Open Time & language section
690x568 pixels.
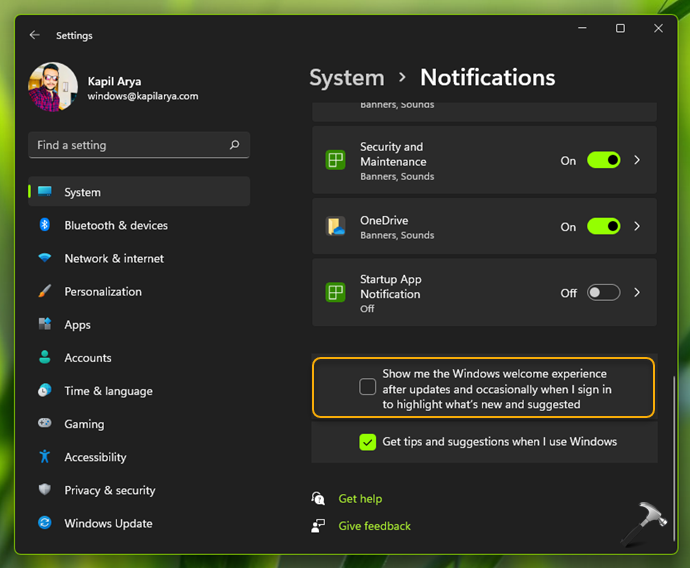(108, 391)
